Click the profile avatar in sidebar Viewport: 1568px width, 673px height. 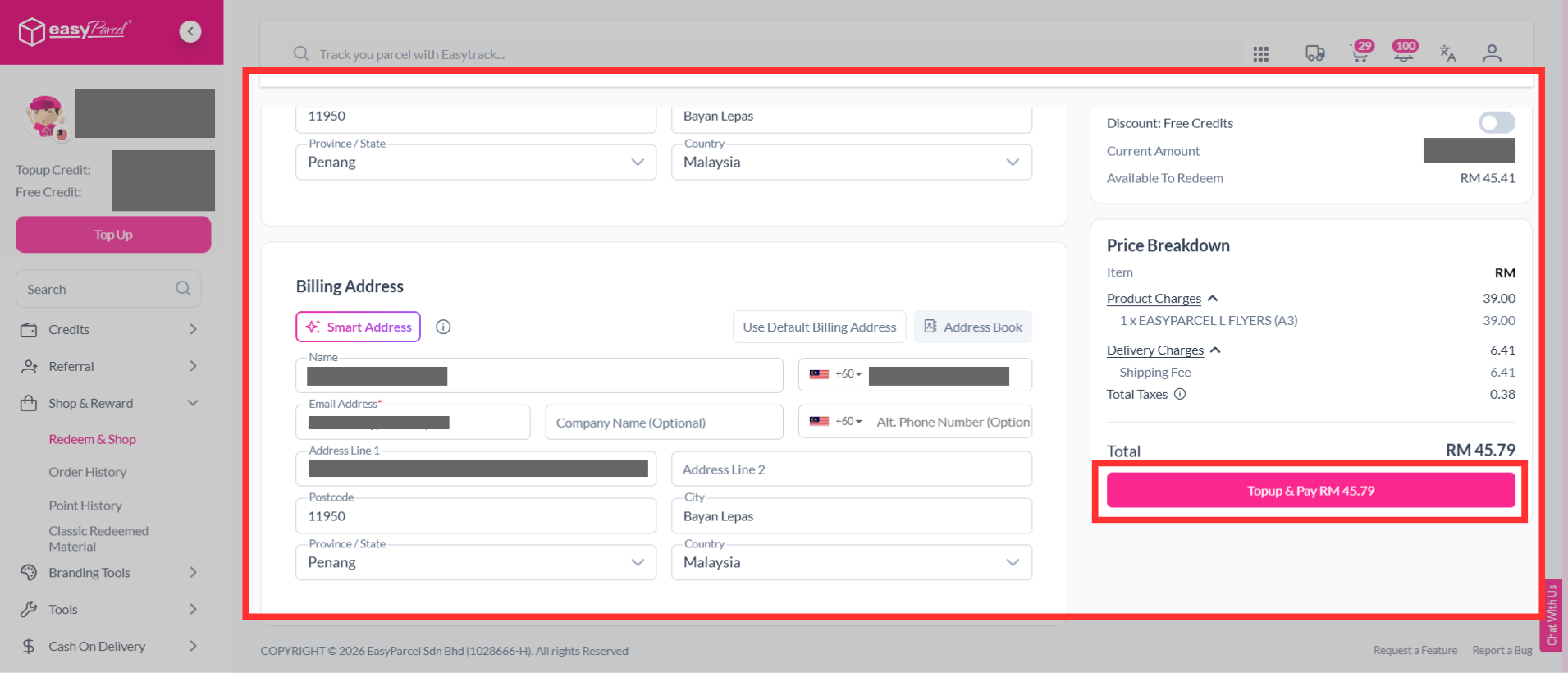45,117
